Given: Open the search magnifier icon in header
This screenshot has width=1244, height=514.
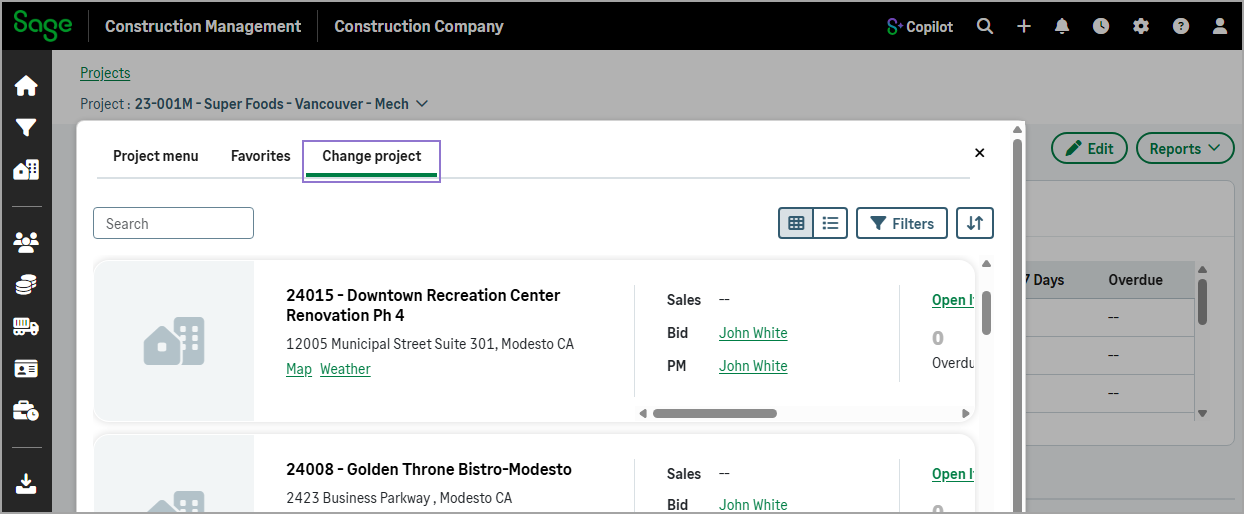Looking at the screenshot, I should point(985,27).
